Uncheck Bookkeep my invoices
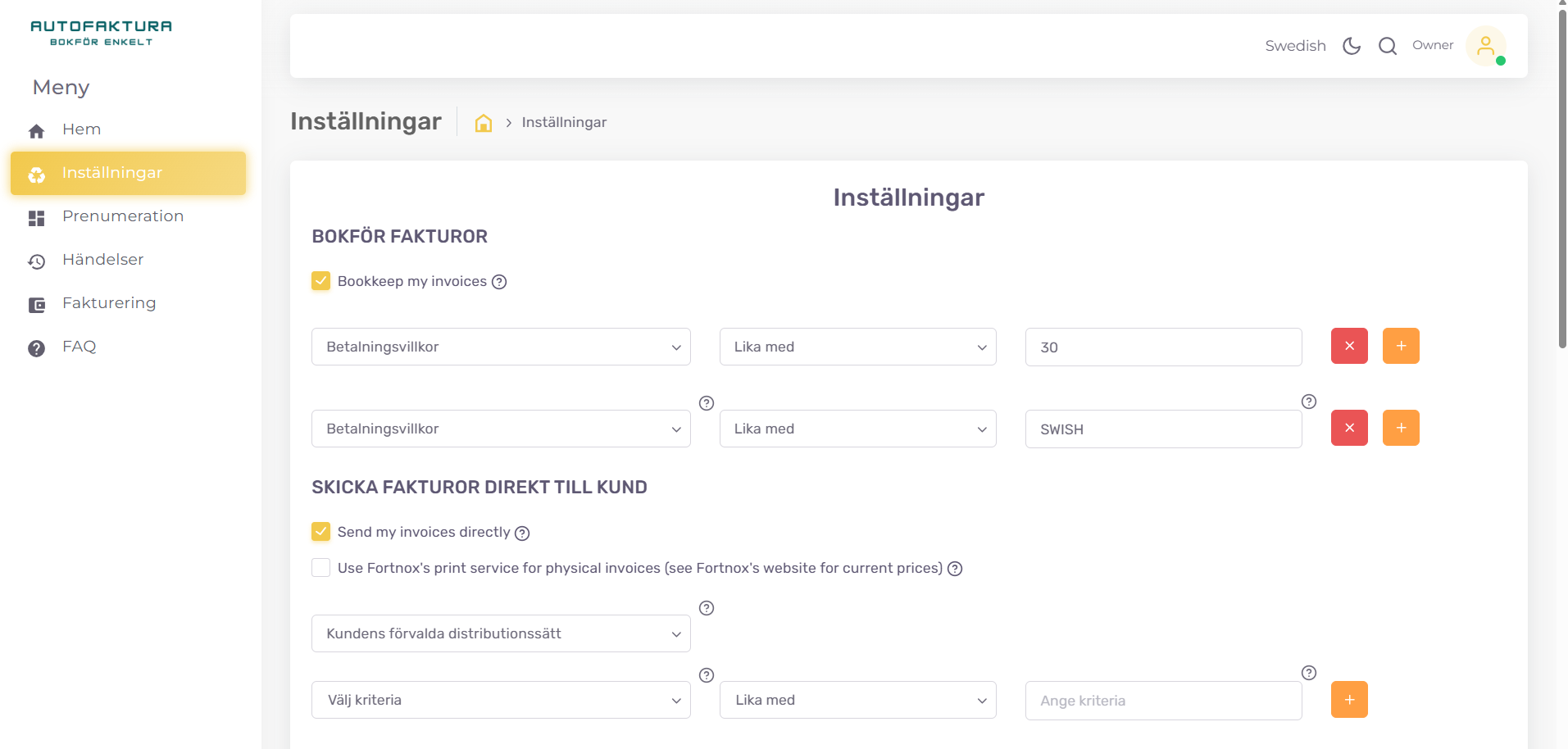Viewport: 1568px width, 749px height. [x=321, y=281]
